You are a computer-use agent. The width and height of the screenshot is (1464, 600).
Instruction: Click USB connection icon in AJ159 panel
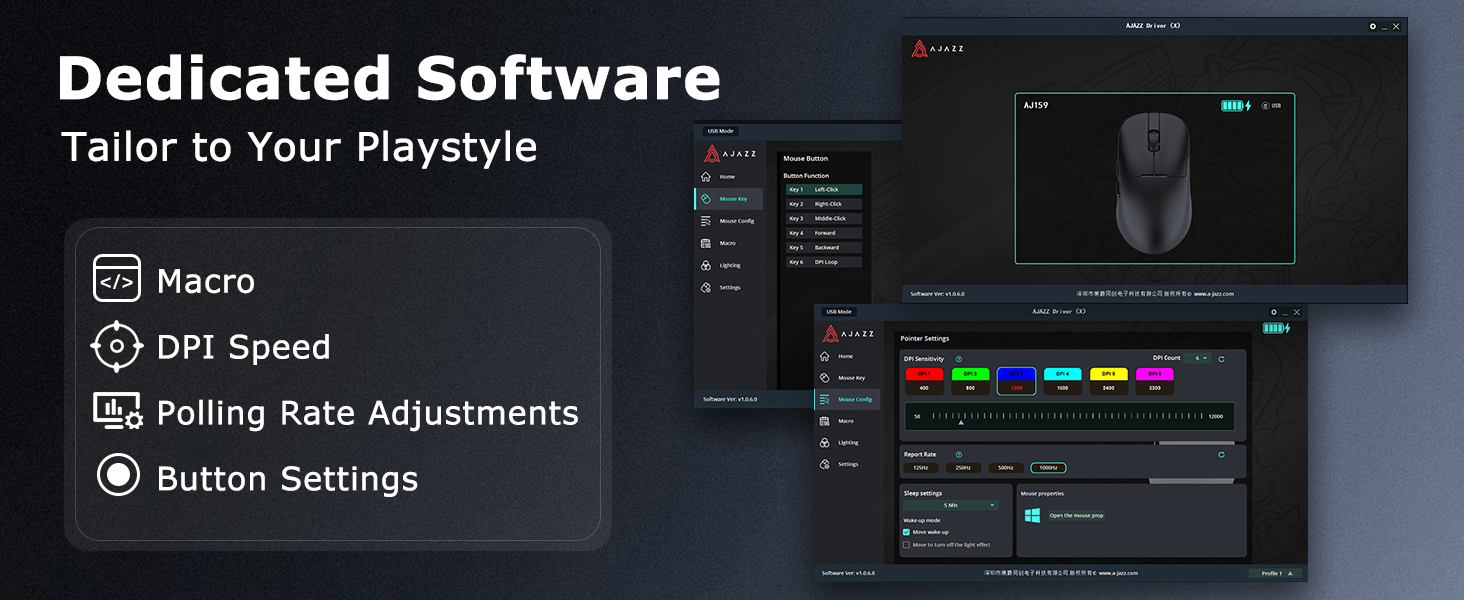(1265, 105)
